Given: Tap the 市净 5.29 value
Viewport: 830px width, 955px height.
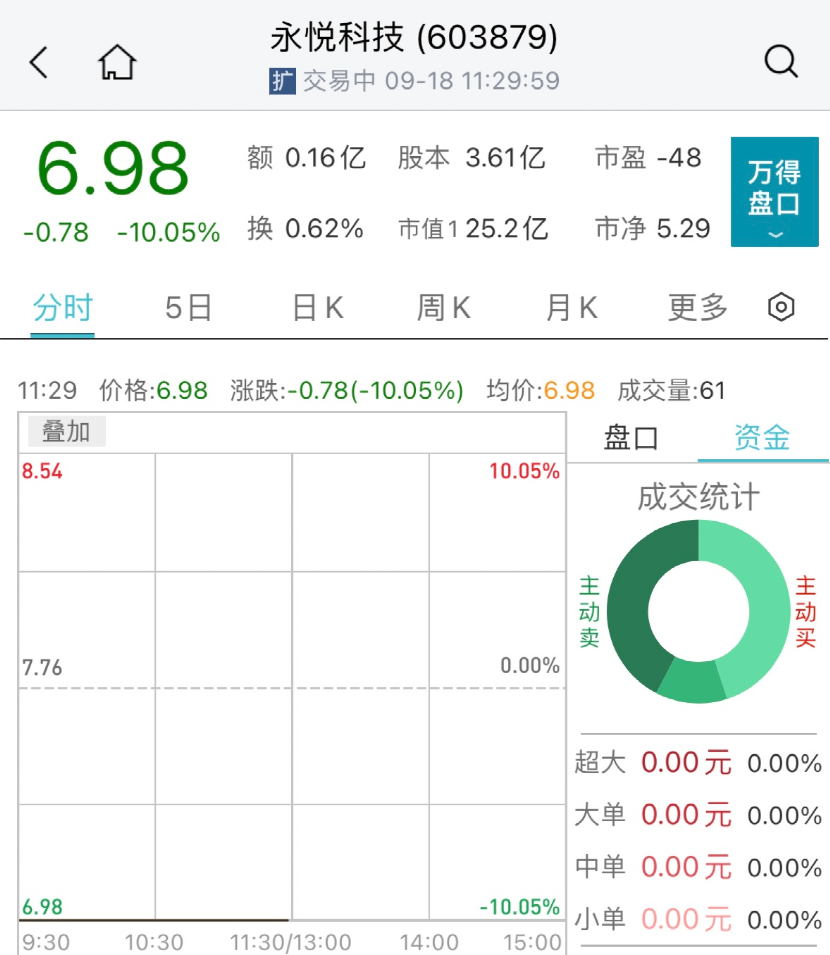Looking at the screenshot, I should point(653,228).
